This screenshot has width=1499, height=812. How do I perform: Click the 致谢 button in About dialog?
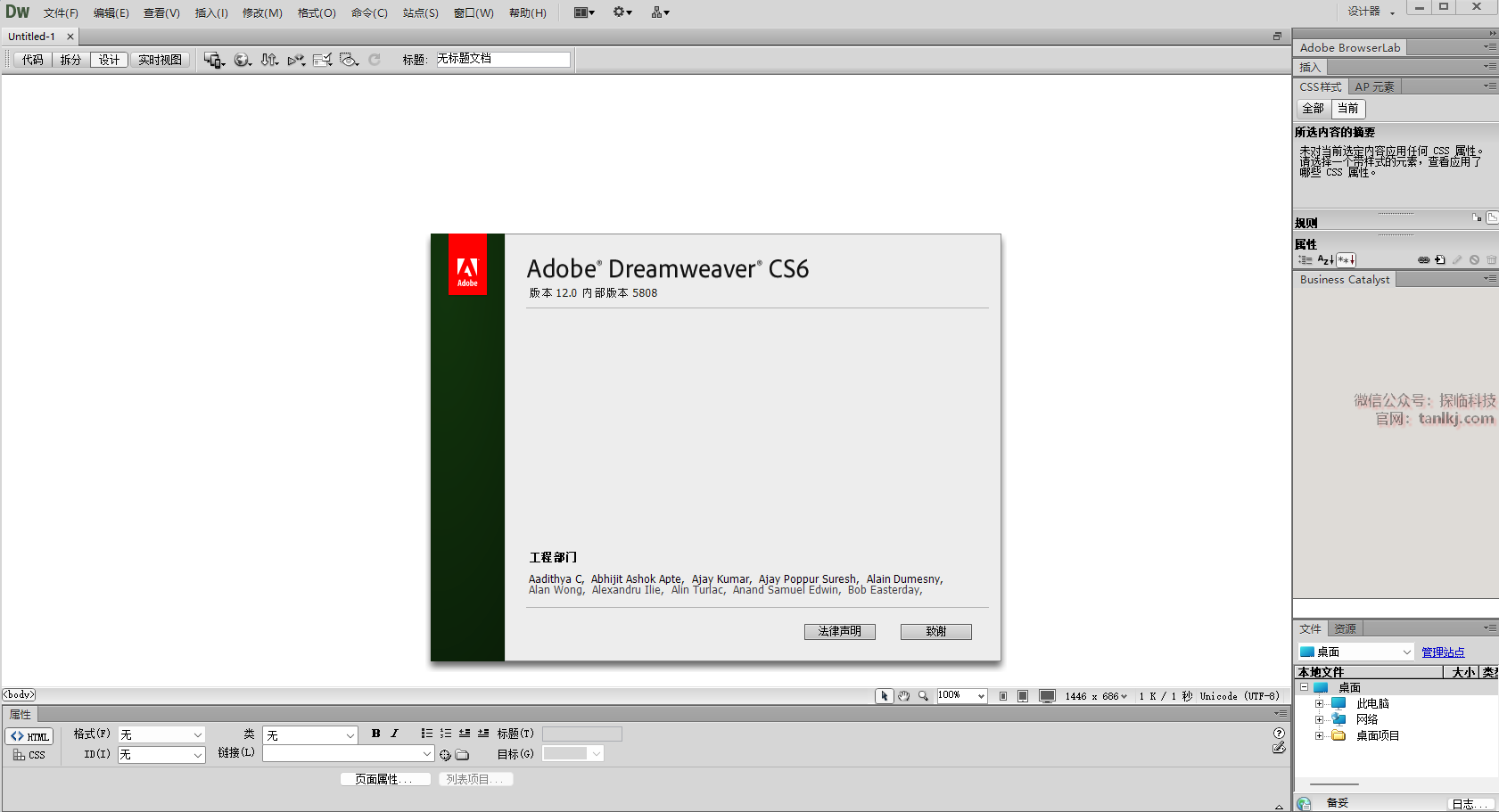click(935, 631)
